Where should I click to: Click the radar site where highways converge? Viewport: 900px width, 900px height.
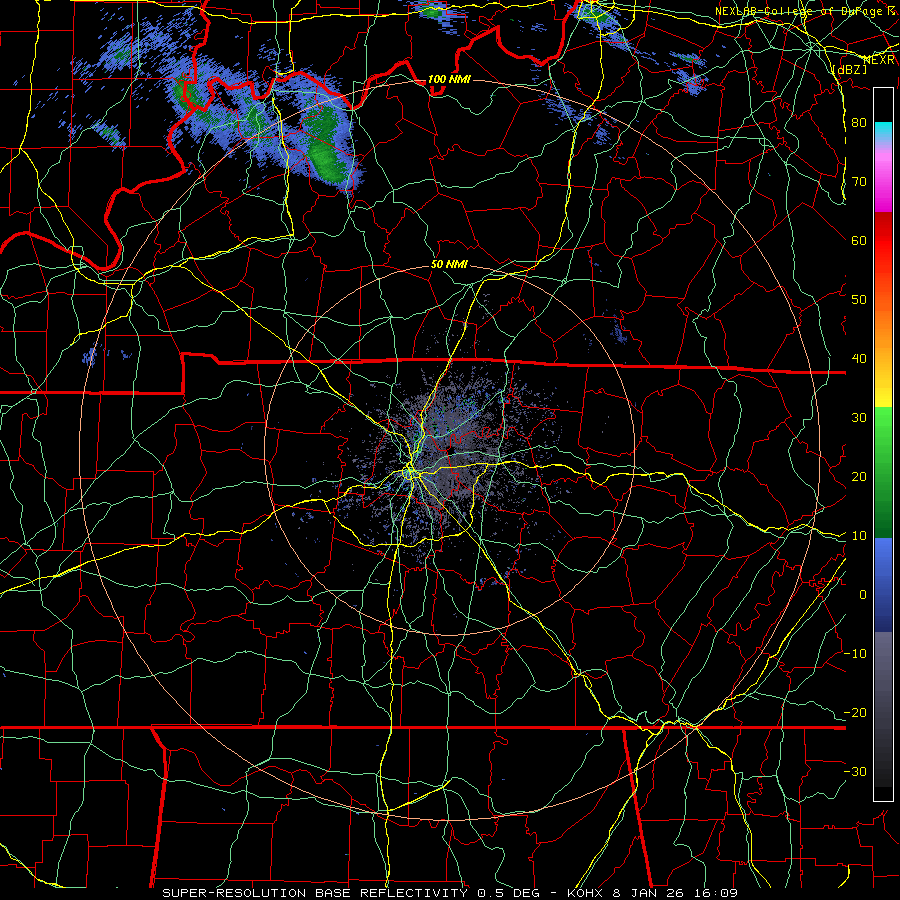409,472
